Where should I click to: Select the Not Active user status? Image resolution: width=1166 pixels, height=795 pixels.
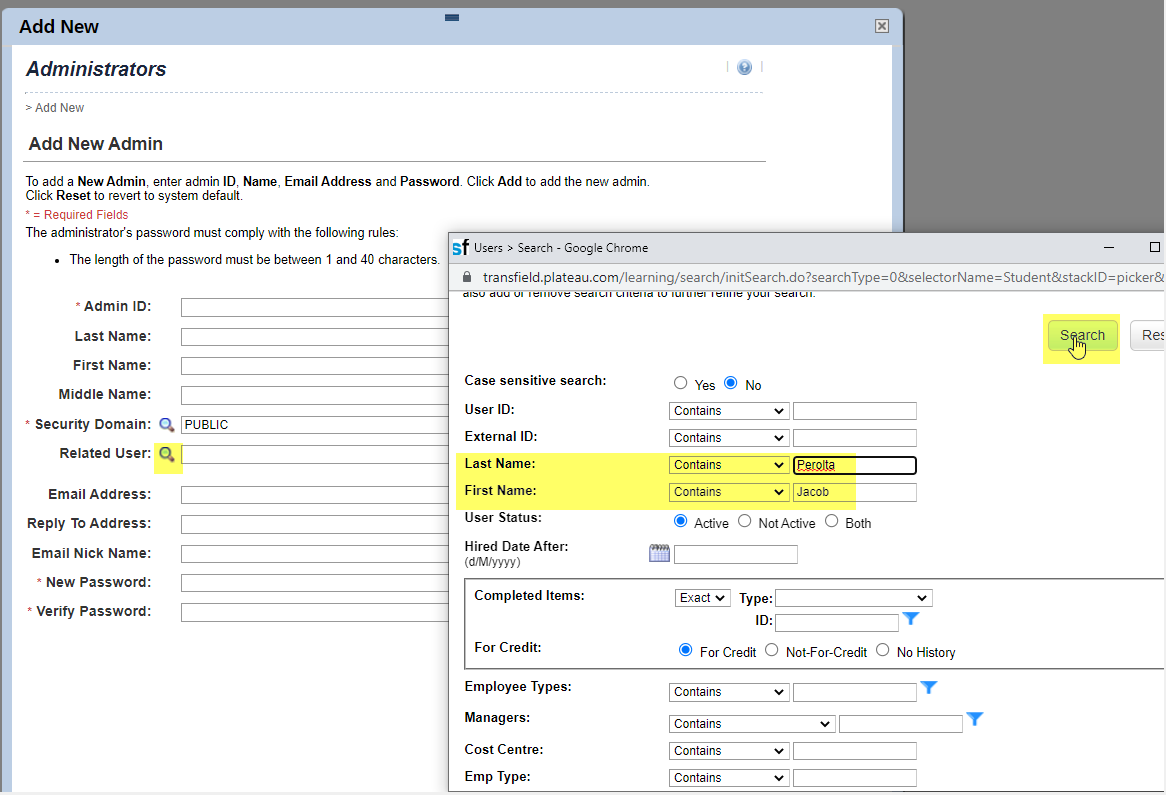tap(745, 522)
